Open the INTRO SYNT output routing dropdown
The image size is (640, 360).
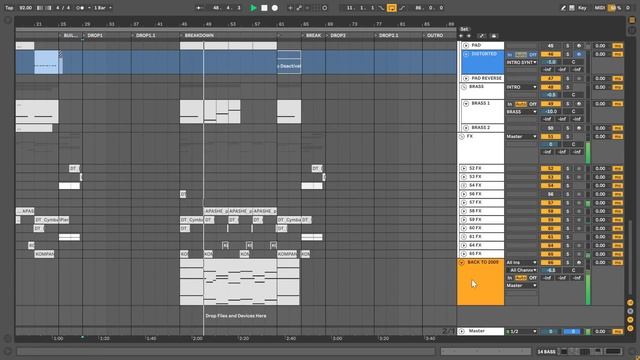522,62
